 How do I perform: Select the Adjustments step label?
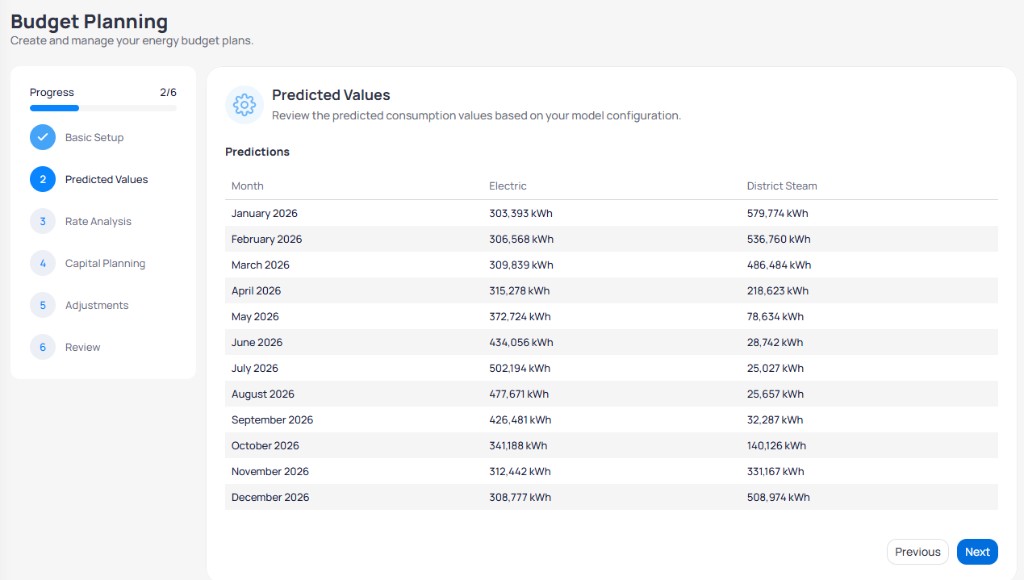(x=97, y=305)
